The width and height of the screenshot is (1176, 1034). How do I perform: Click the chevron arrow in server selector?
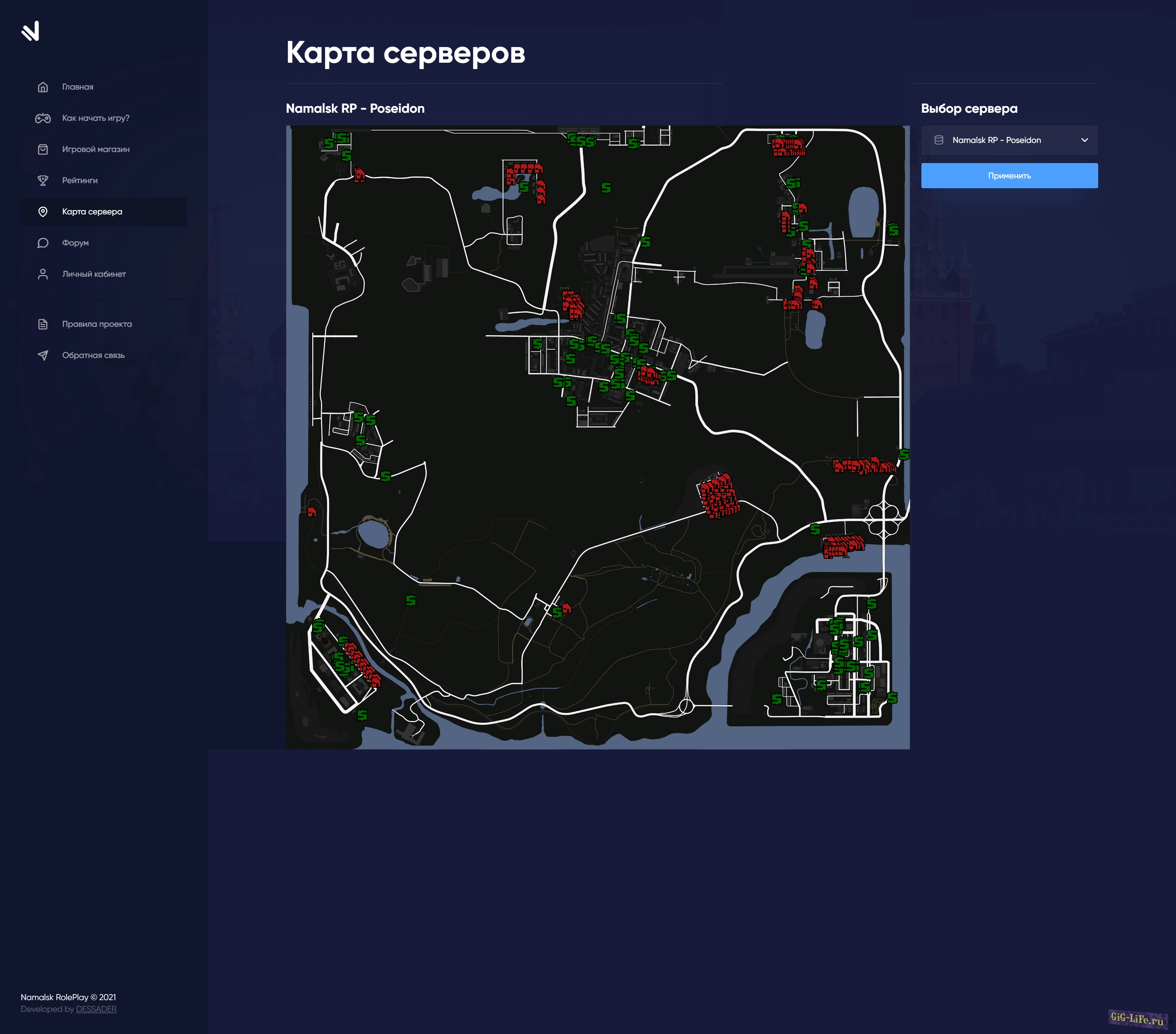(x=1084, y=140)
